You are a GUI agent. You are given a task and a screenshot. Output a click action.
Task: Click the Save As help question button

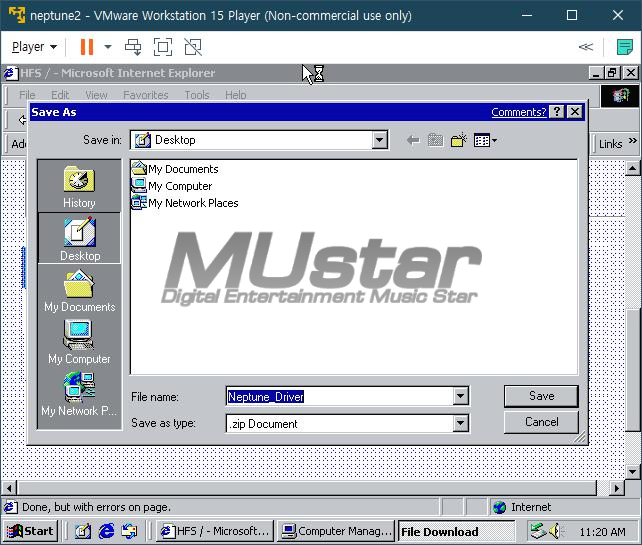coord(557,112)
